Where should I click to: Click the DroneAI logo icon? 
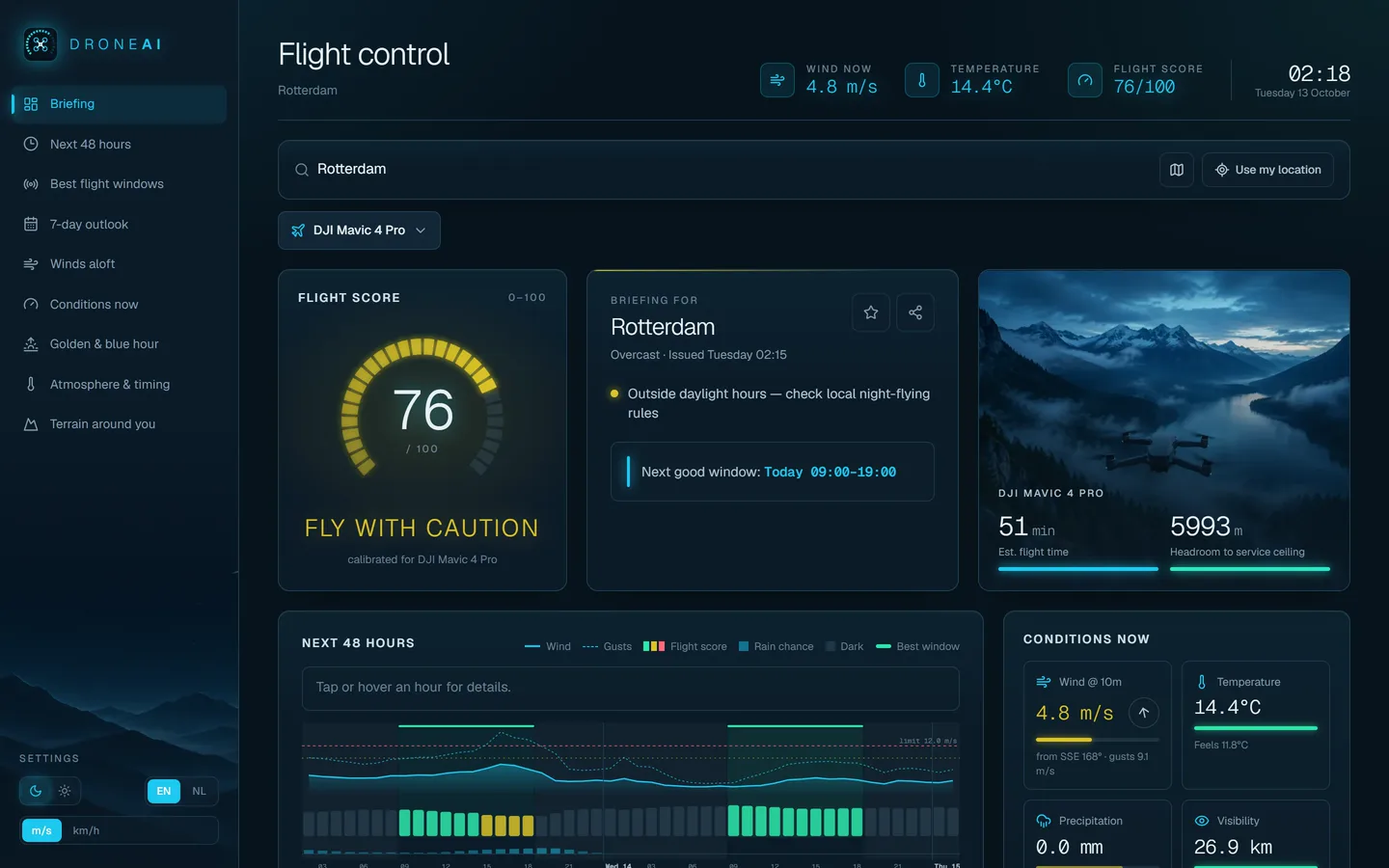(x=41, y=44)
